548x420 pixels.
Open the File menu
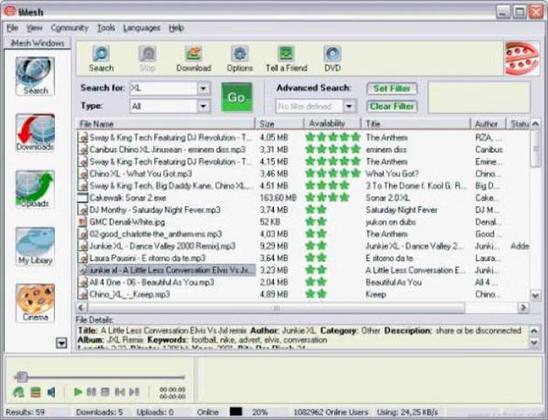[12, 28]
